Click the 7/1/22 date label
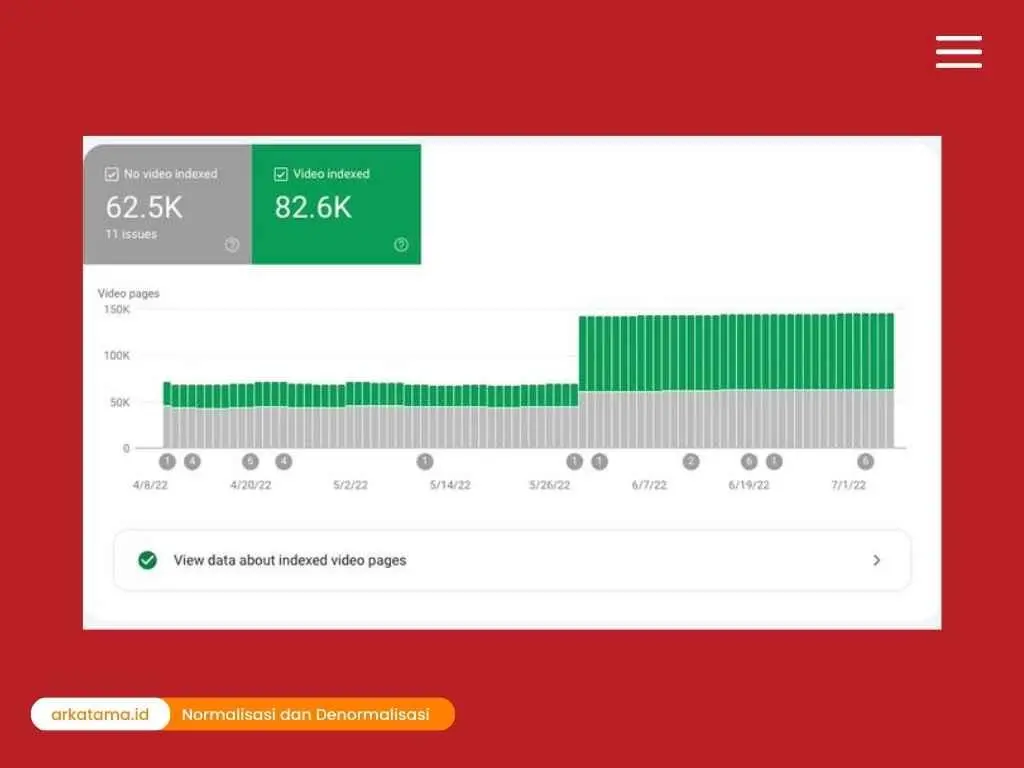The width and height of the screenshot is (1024, 768). coord(848,485)
